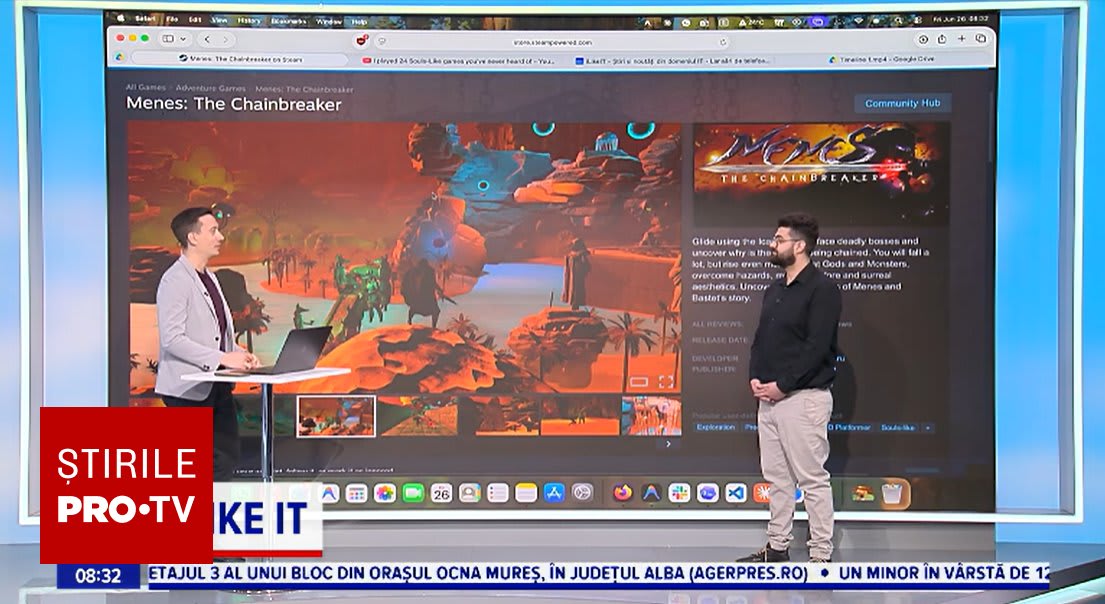Open the Window menu
The height and width of the screenshot is (604, 1105).
[329, 22]
